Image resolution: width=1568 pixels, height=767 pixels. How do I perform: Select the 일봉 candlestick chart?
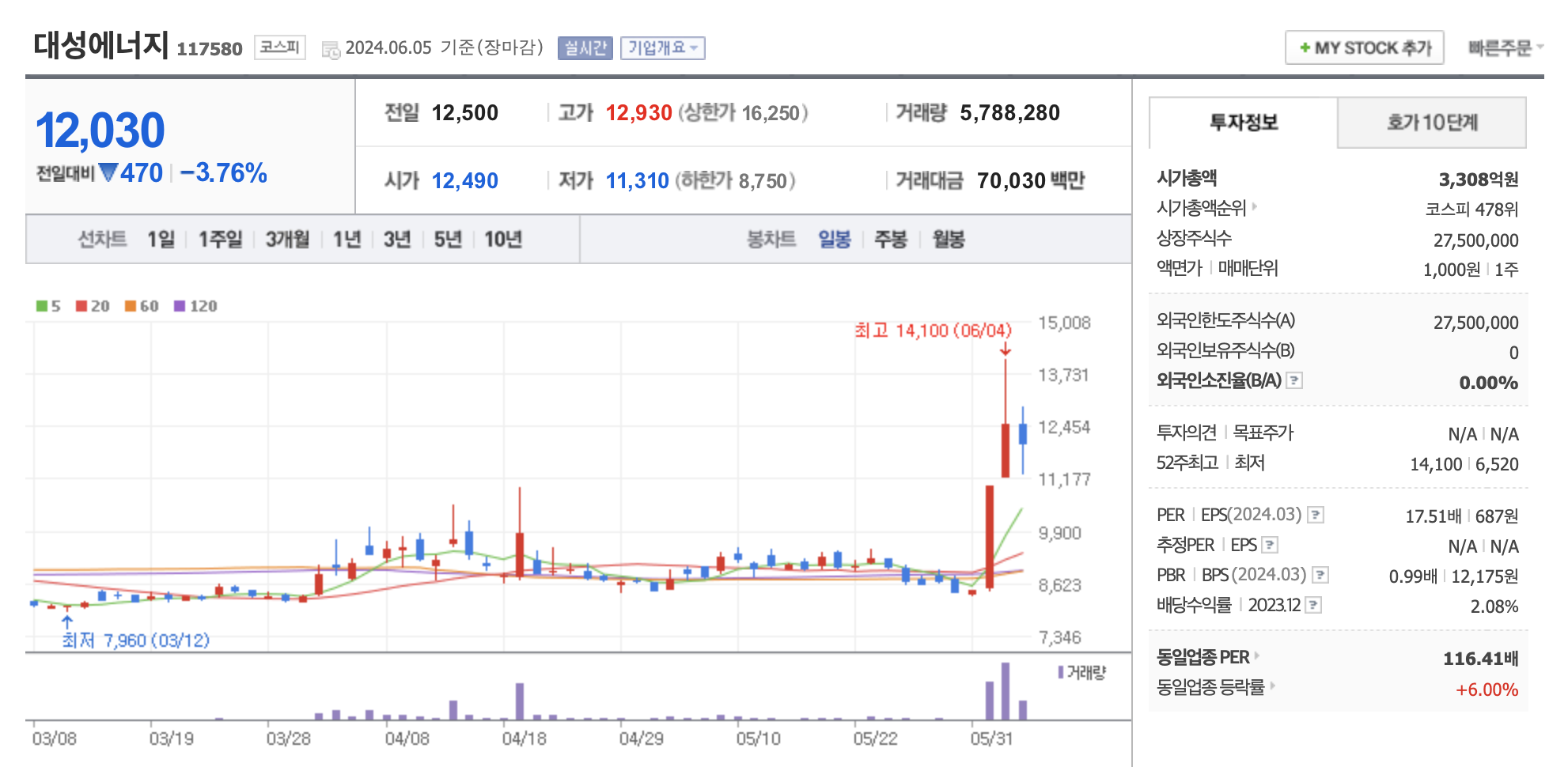point(835,239)
